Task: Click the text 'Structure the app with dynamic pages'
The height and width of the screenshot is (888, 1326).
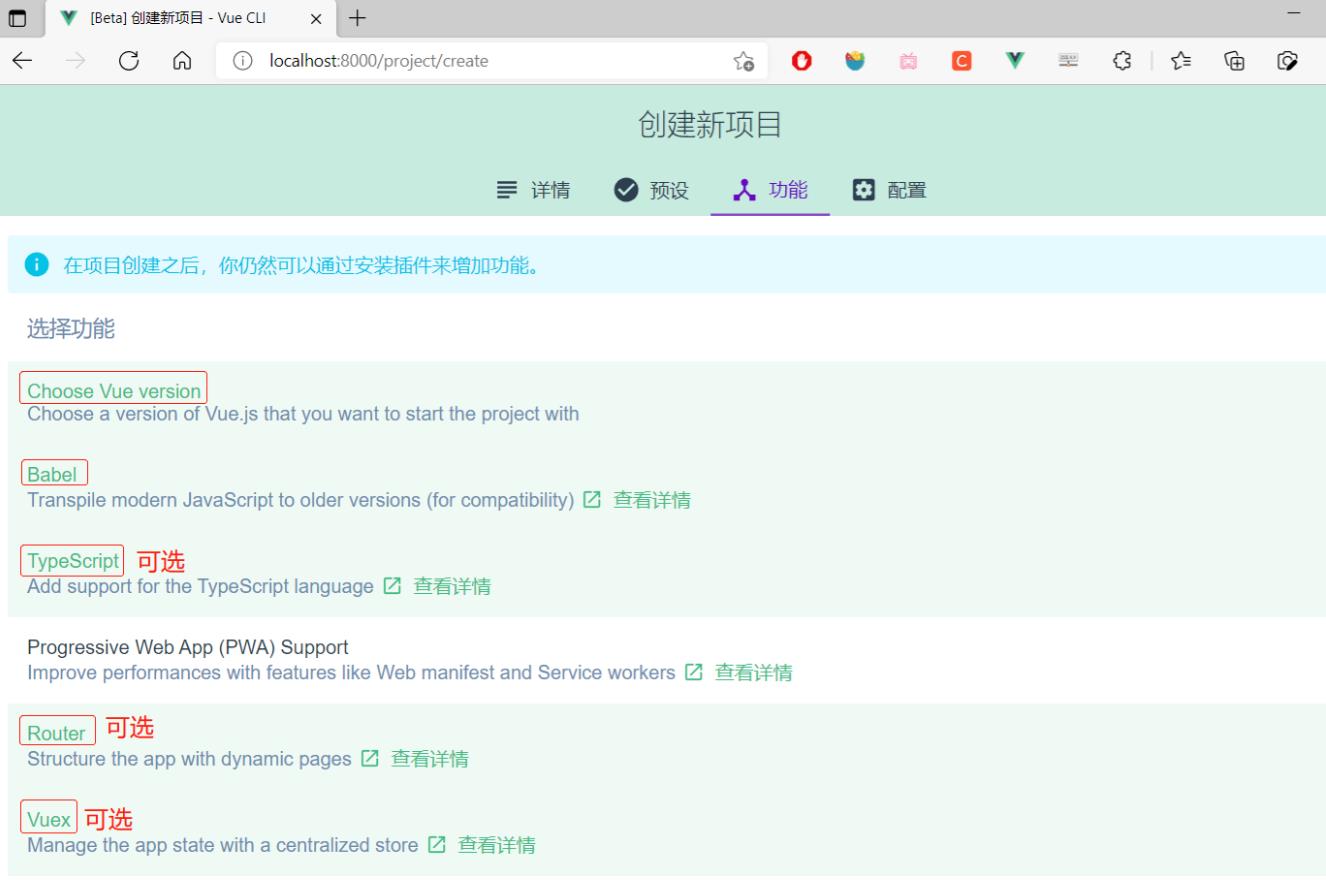Action: [x=189, y=759]
